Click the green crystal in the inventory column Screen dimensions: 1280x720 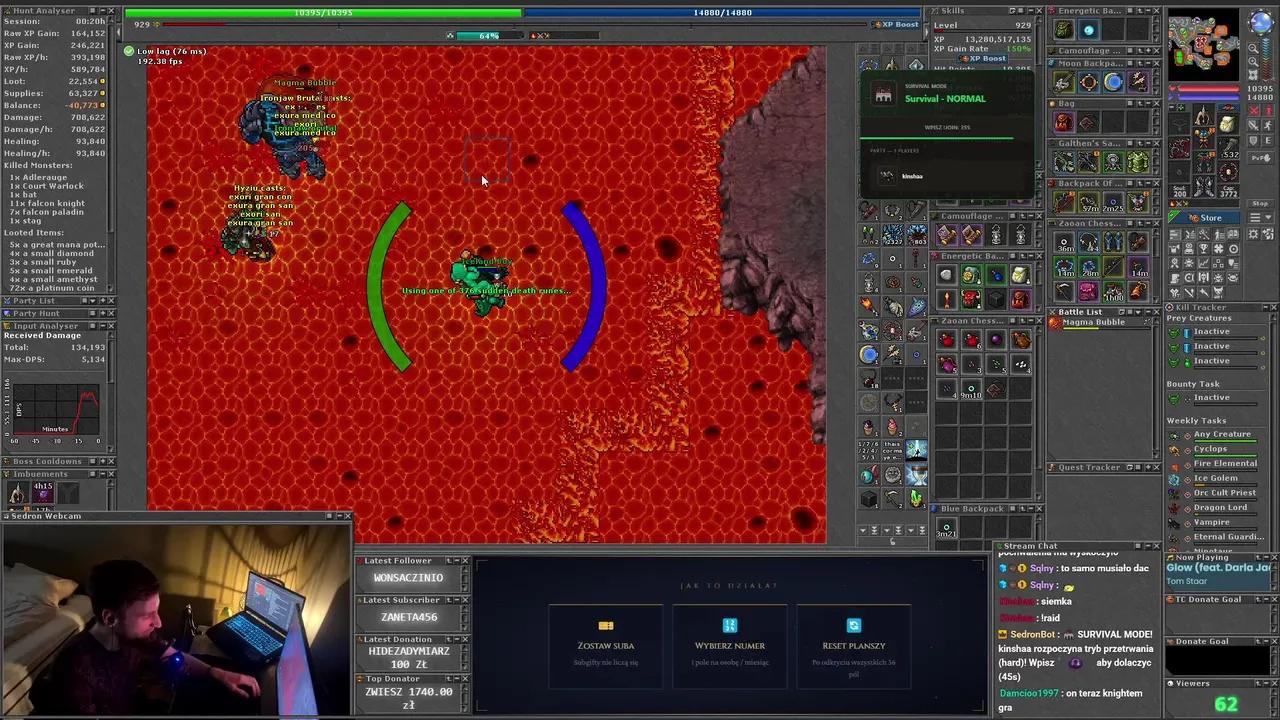point(916,498)
